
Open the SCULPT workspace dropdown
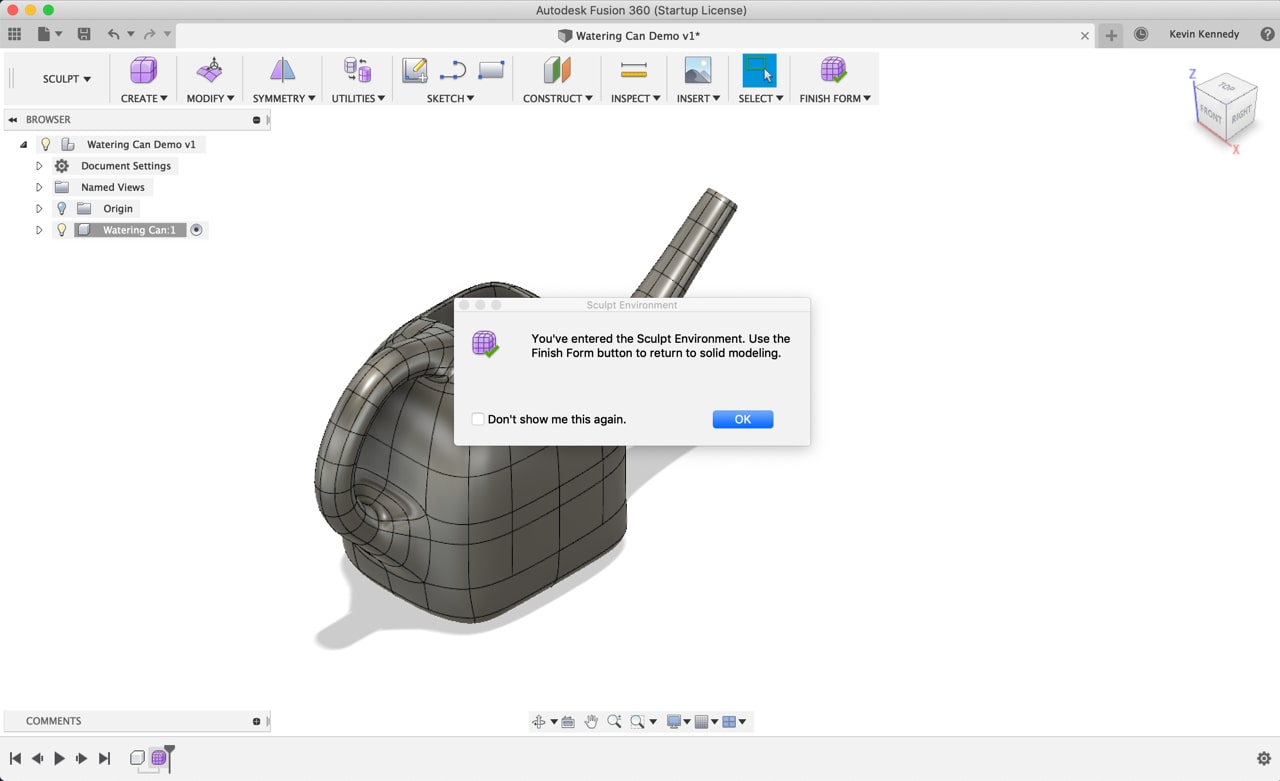point(66,79)
